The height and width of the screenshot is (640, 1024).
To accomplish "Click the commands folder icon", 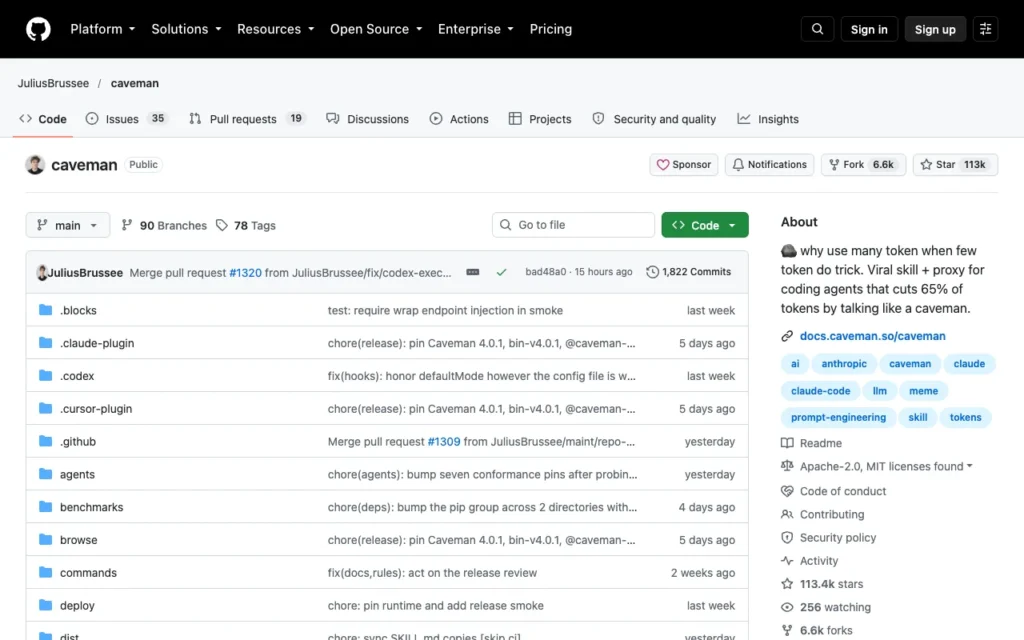I will (x=45, y=572).
